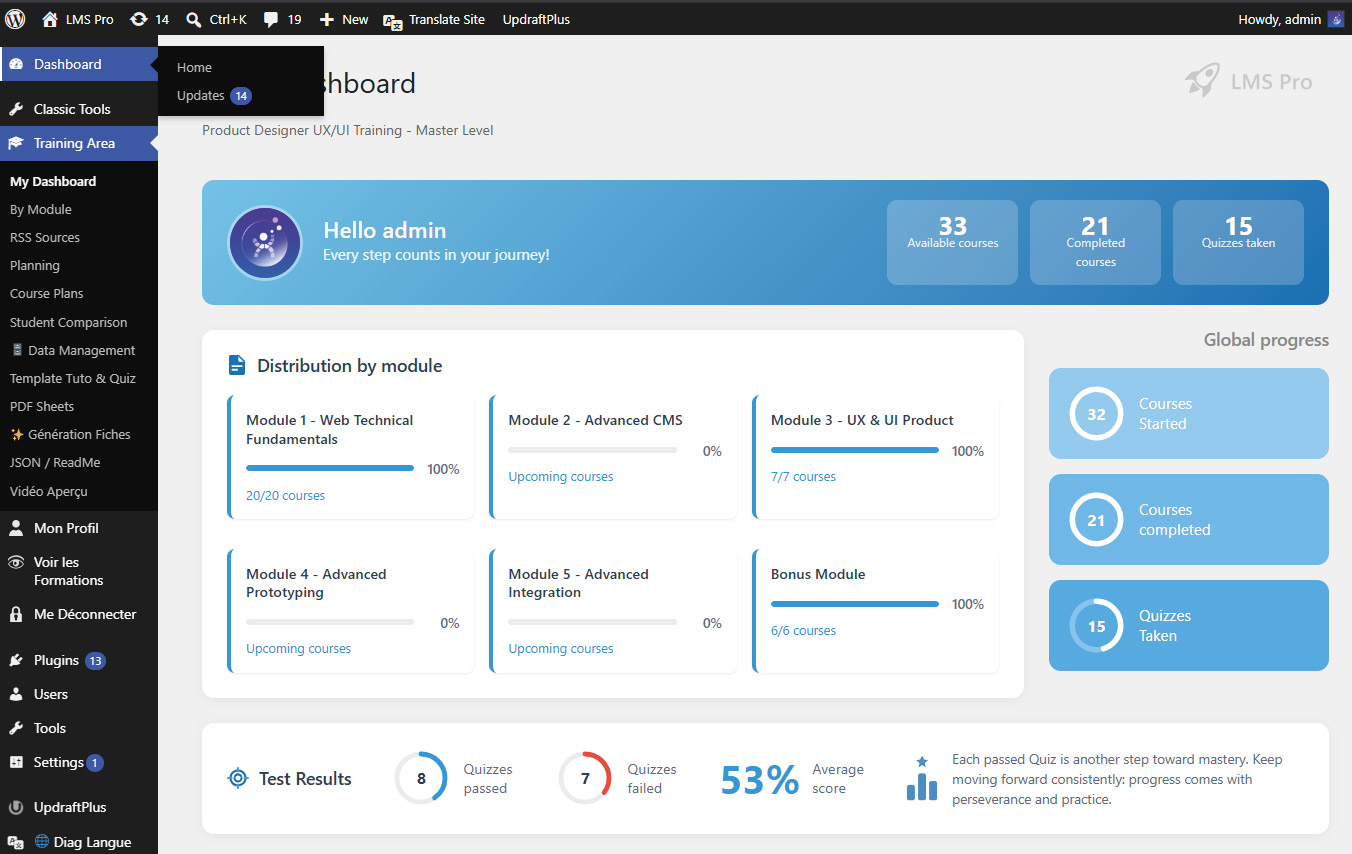This screenshot has height=854, width=1352.
Task: Click the Diag Langue globe icon
Action: click(41, 842)
